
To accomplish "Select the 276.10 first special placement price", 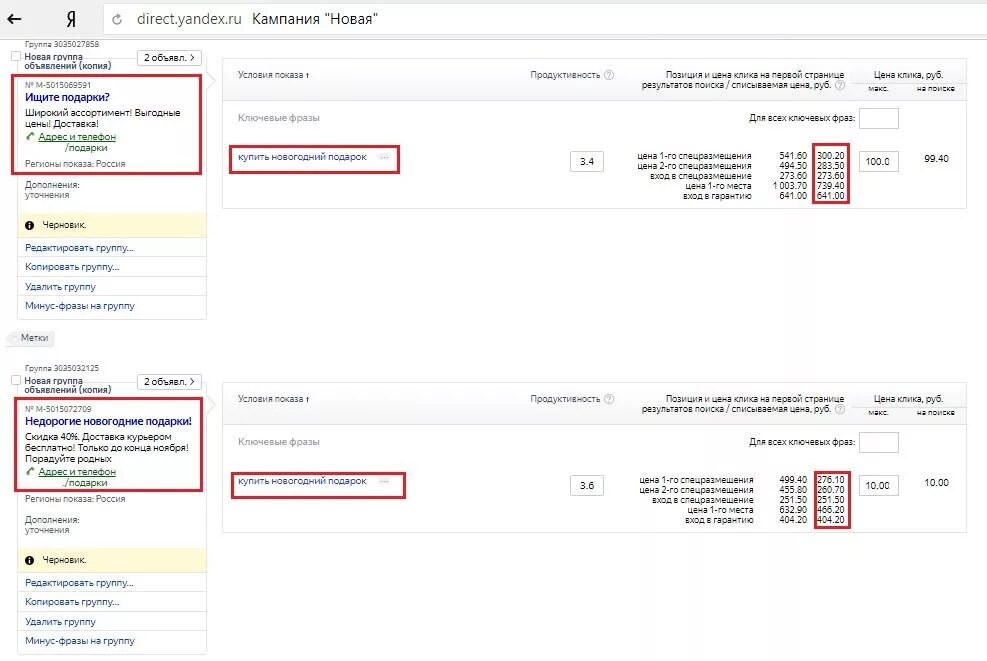I will (831, 480).
